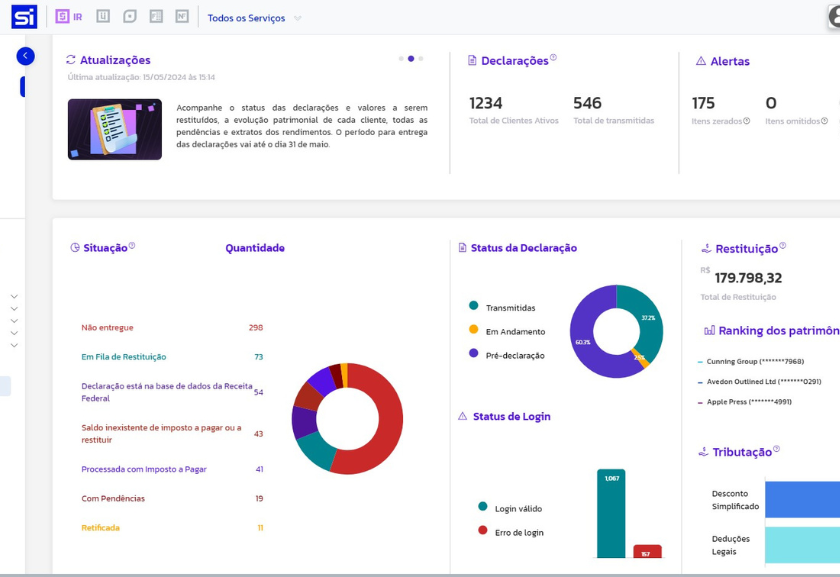Open the NF service icon in top bar
The height and width of the screenshot is (577, 840).
tap(181, 17)
